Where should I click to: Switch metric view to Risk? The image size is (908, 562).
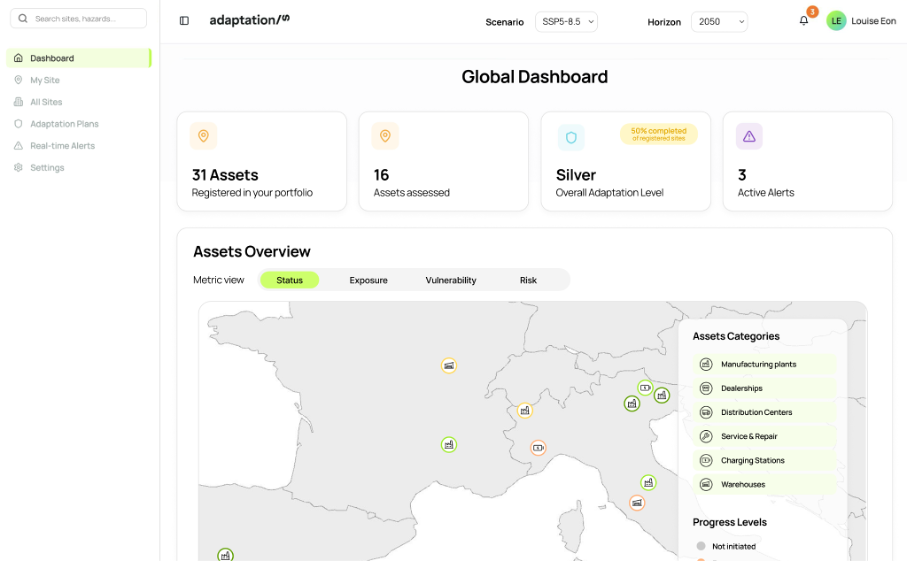(528, 280)
